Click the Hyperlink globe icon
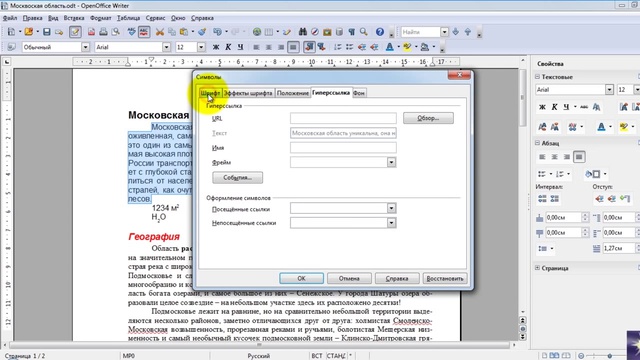This screenshot has width=640, height=360. coord(257,32)
